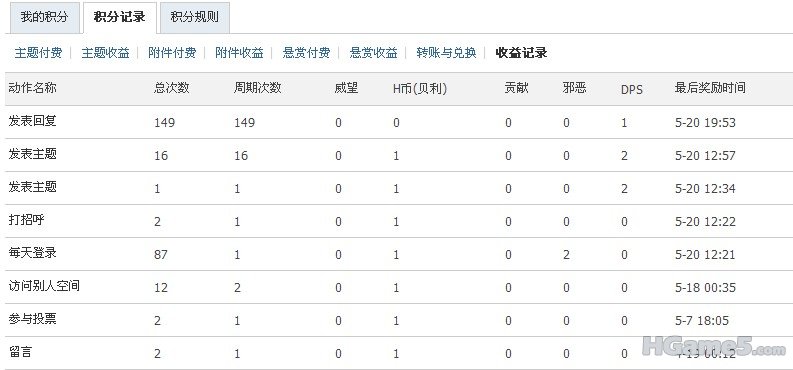
Task: Open the 主题付费 sub-link
Action: pyautogui.click(x=38, y=53)
